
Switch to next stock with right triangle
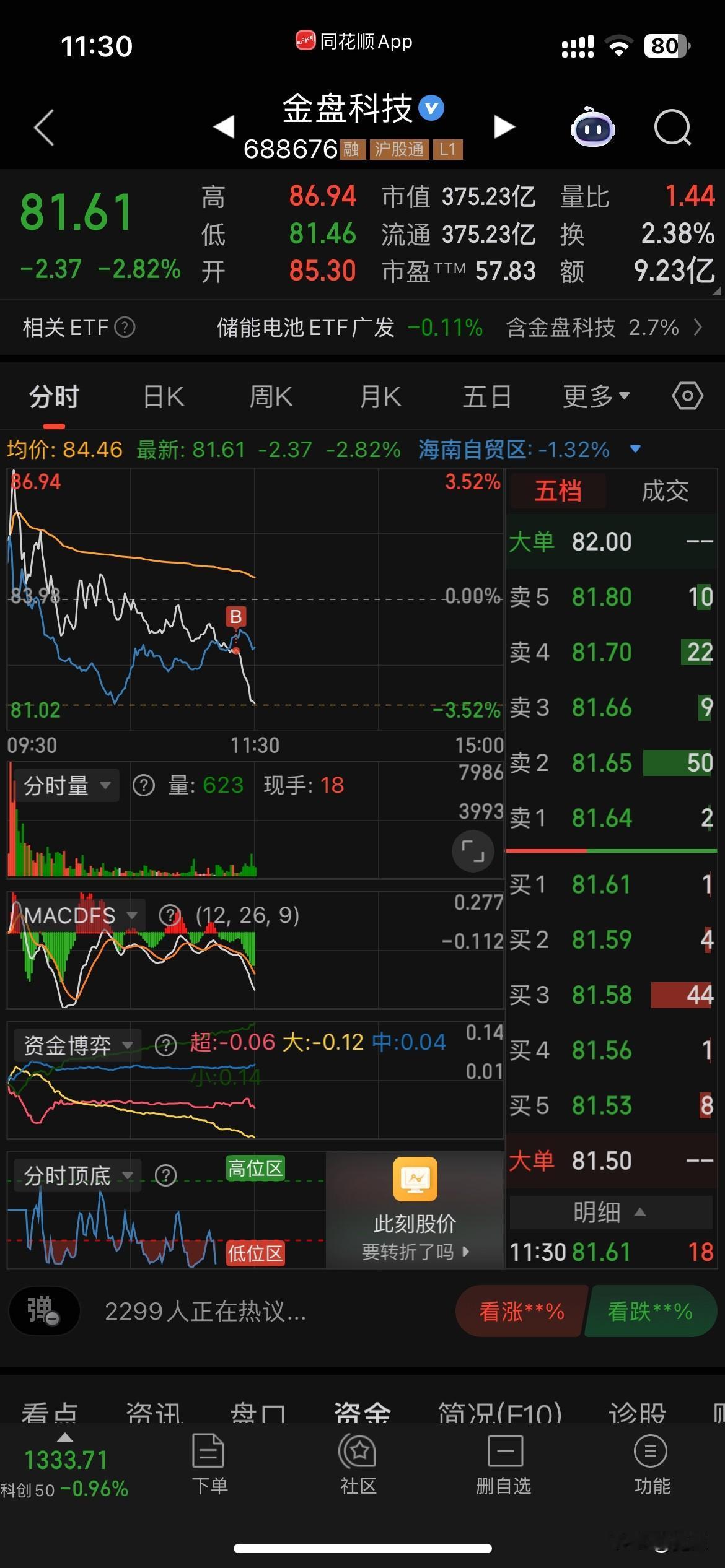point(504,126)
